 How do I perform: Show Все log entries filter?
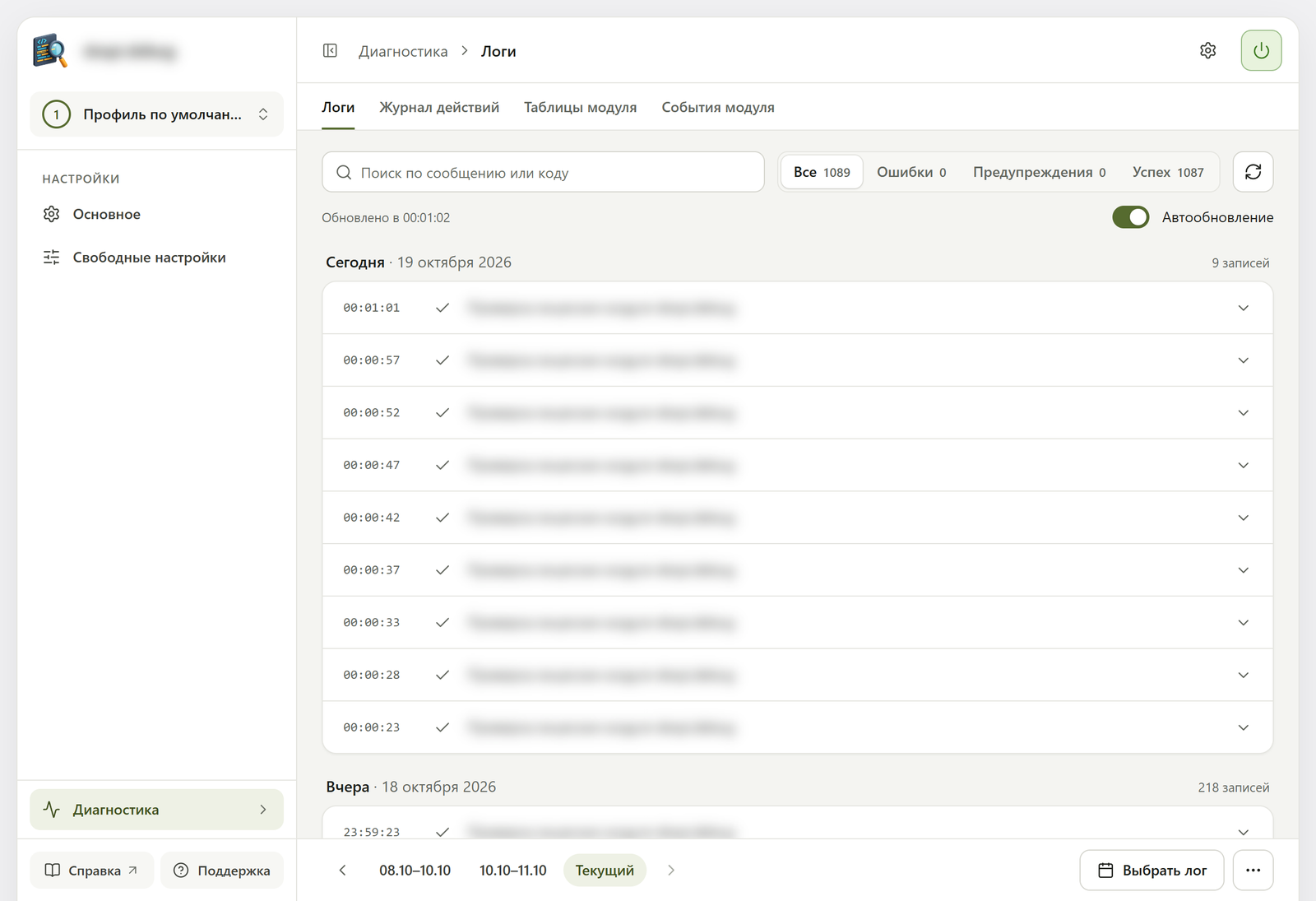click(x=822, y=172)
